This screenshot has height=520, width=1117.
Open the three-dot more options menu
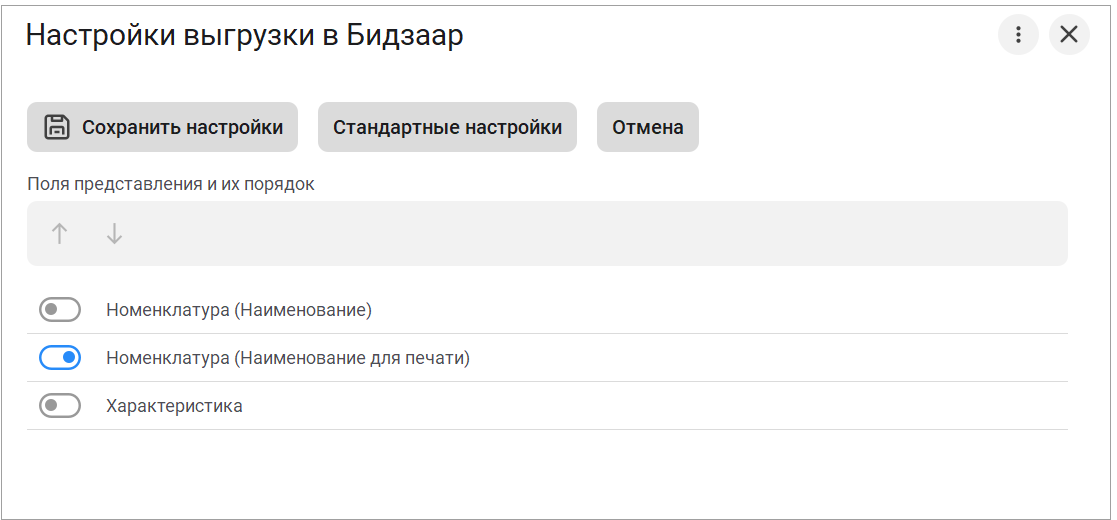tap(1018, 35)
